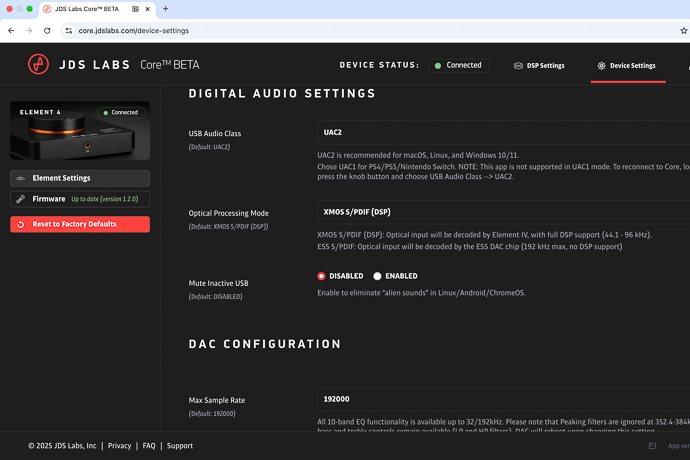Screen dimensions: 690x460
Task: Select the DISABLED option for Mute Inactive USB
Action: [321, 276]
